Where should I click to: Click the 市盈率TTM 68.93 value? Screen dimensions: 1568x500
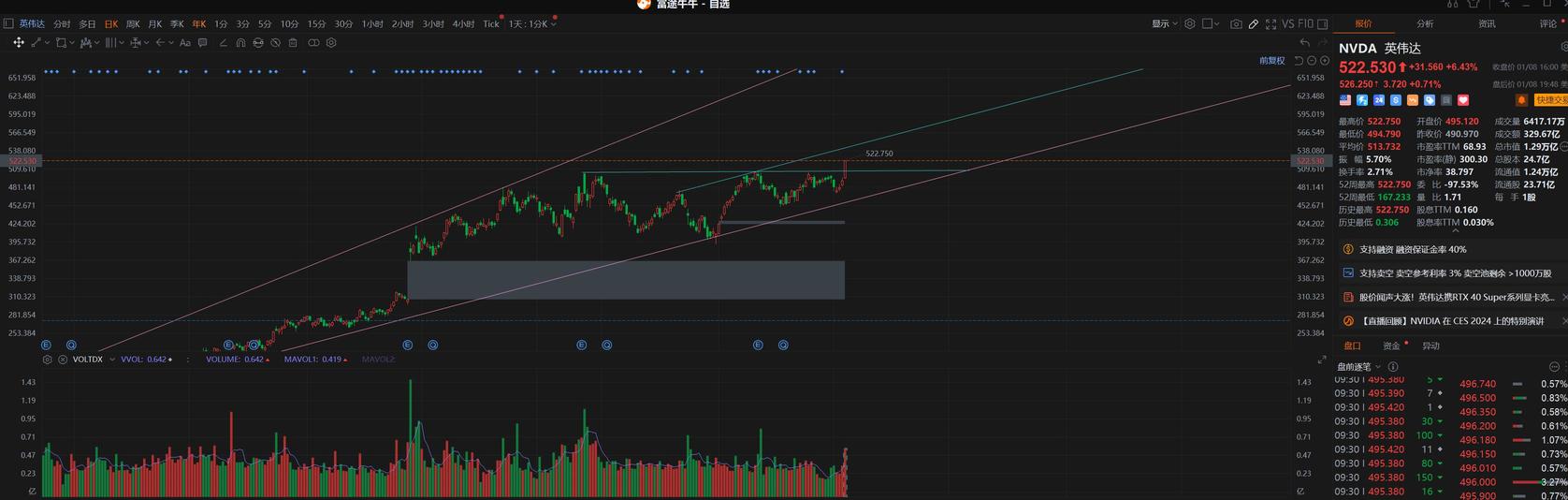(1474, 147)
